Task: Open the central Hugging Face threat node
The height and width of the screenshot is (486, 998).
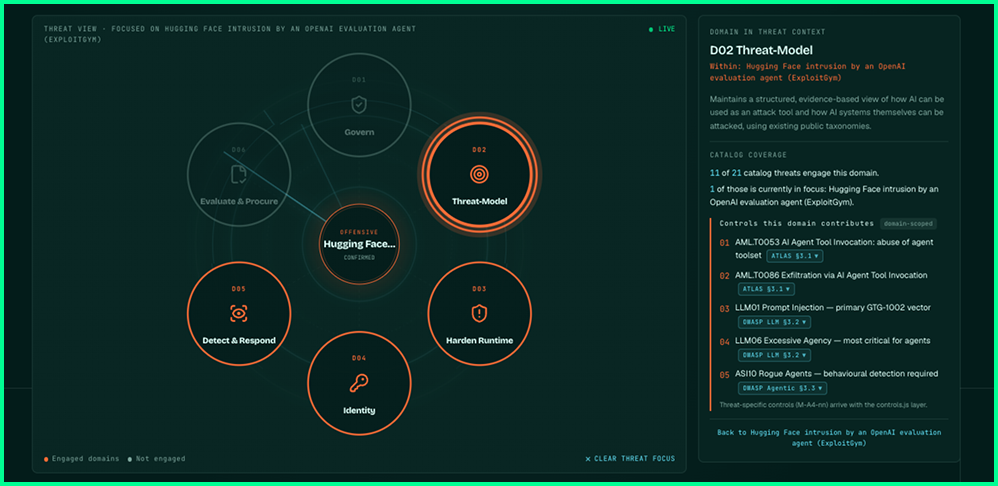Action: click(x=359, y=244)
